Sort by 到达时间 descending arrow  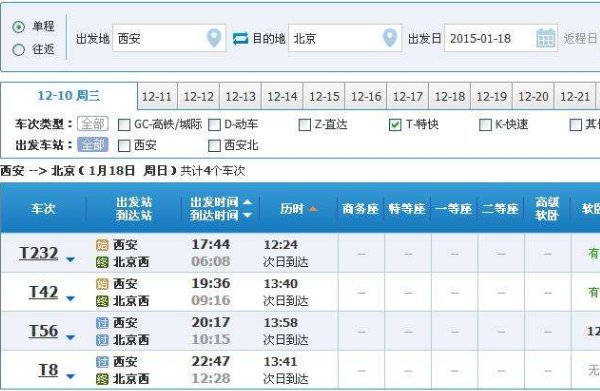click(247, 215)
